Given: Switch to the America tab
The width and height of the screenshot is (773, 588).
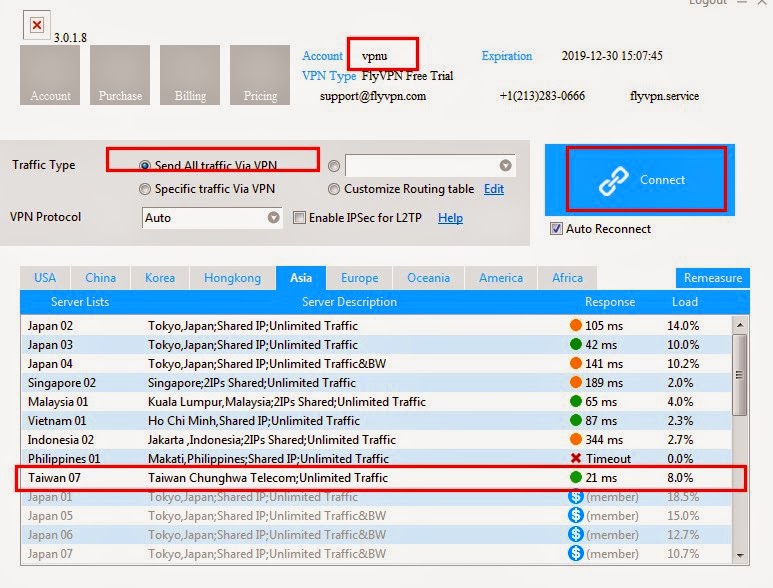Looking at the screenshot, I should 501,278.
